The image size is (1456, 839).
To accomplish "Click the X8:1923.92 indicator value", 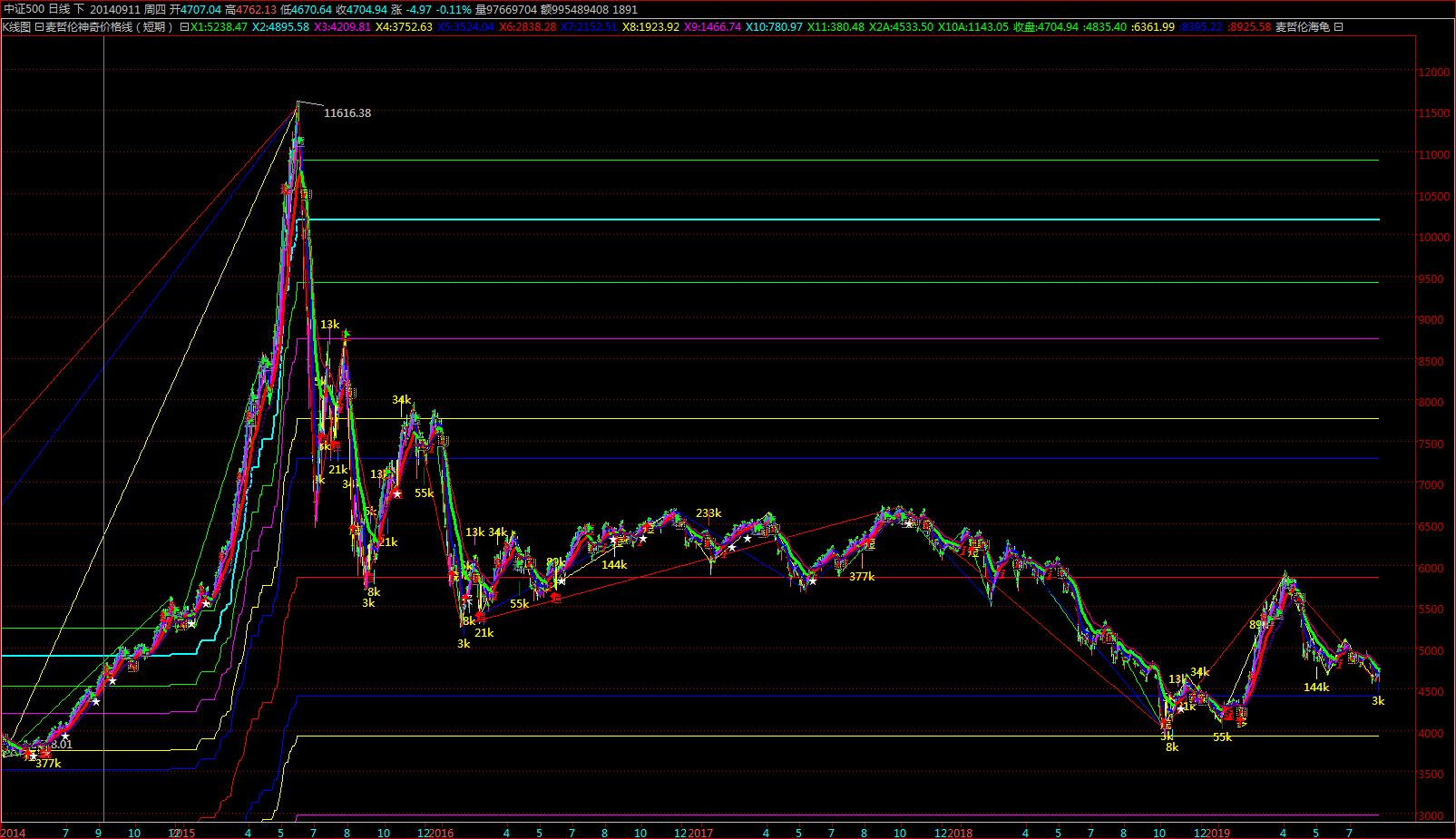I will pos(651,27).
